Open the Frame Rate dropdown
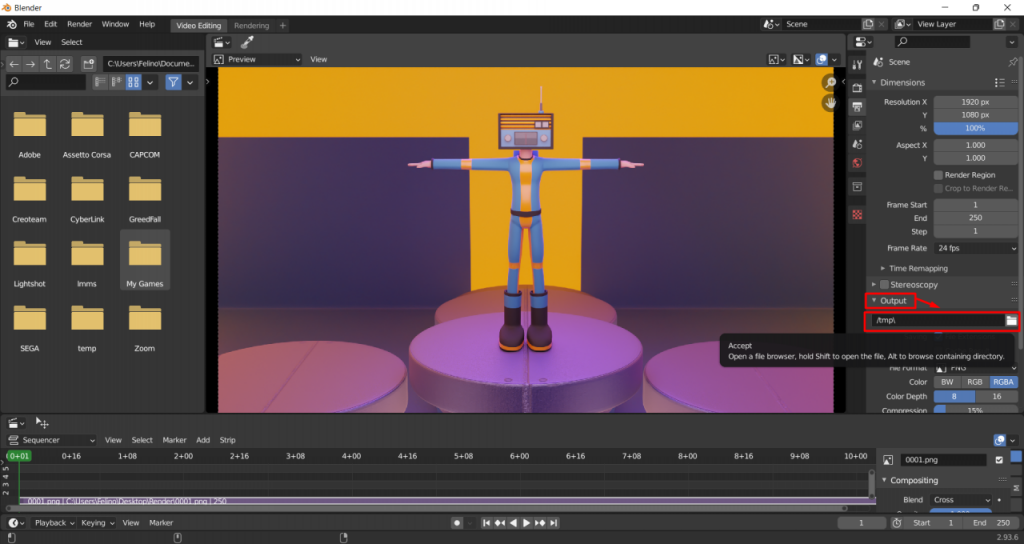This screenshot has height=544, width=1024. coord(976,247)
